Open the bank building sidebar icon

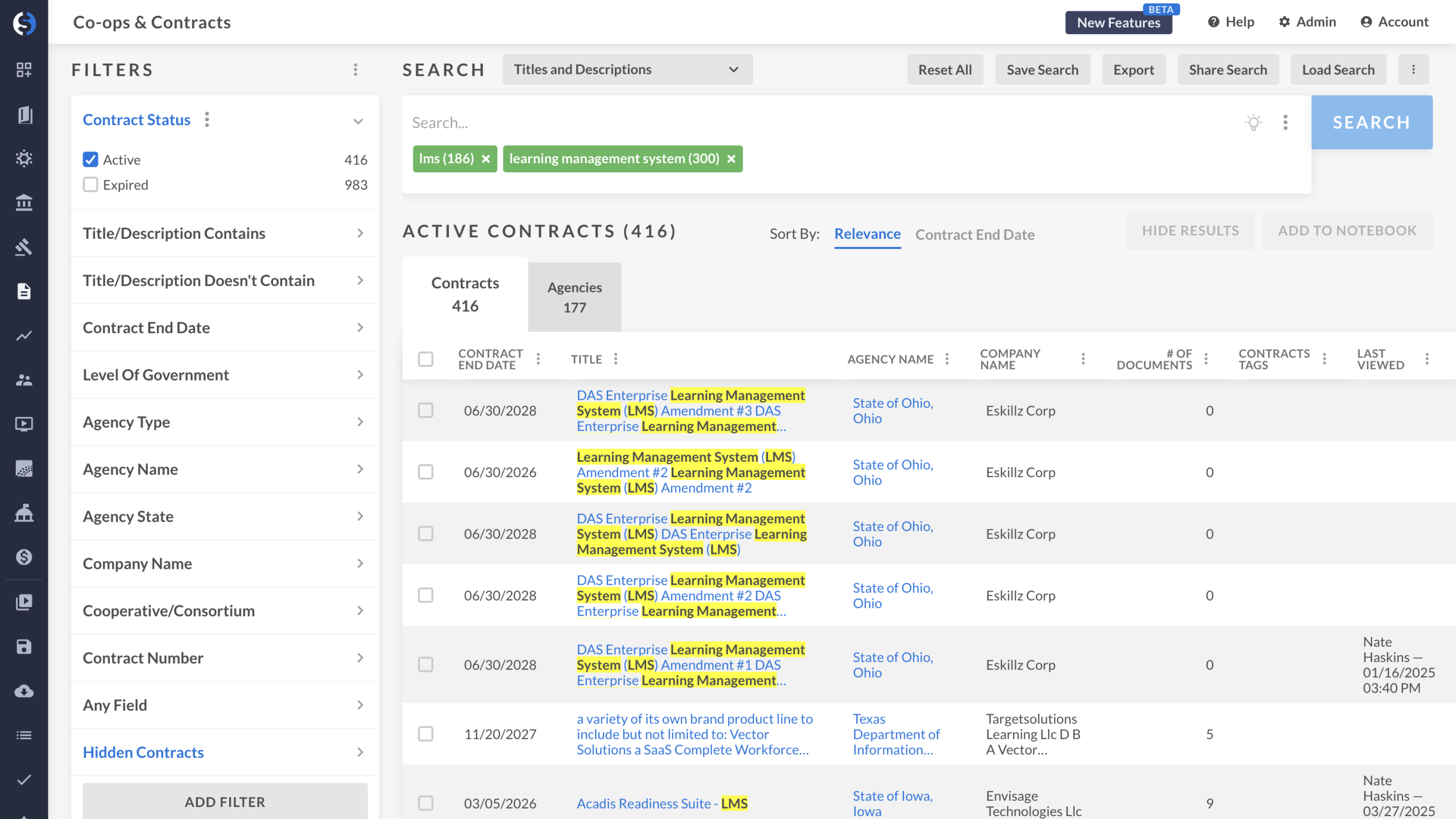point(24,202)
